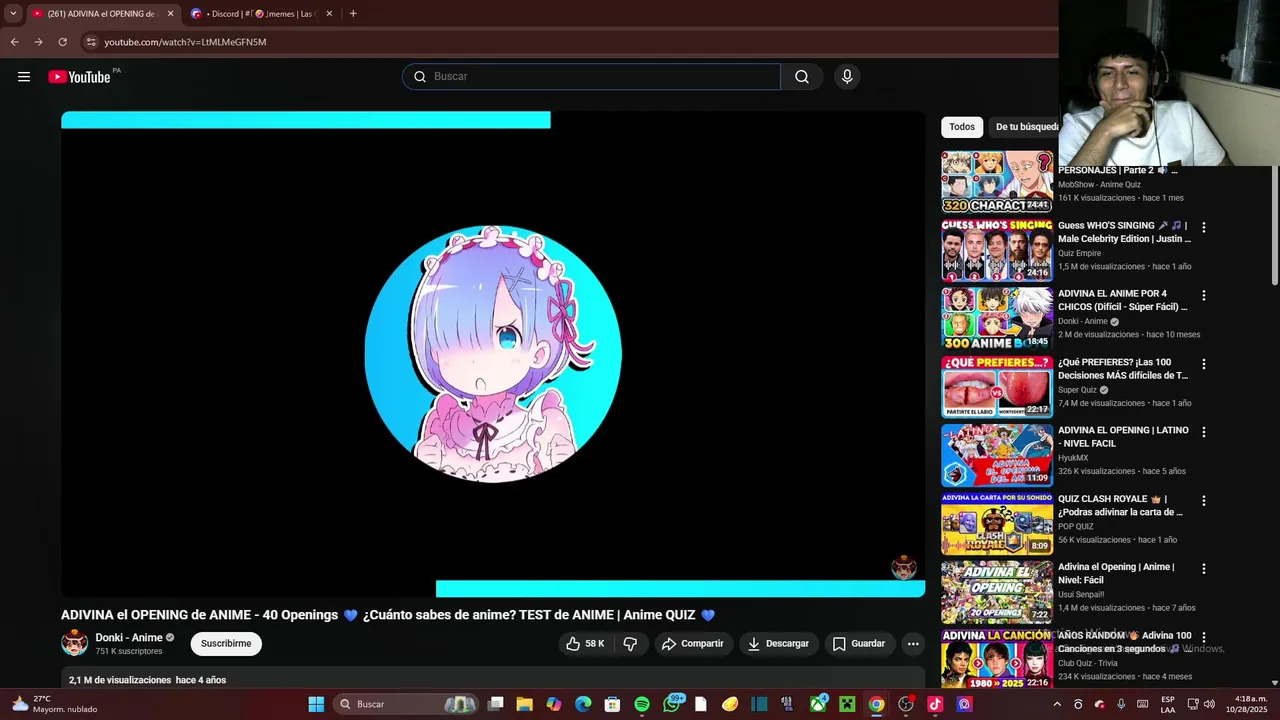
Task: Open options for Guess WHO'S SINGING video
Action: click(x=1204, y=227)
